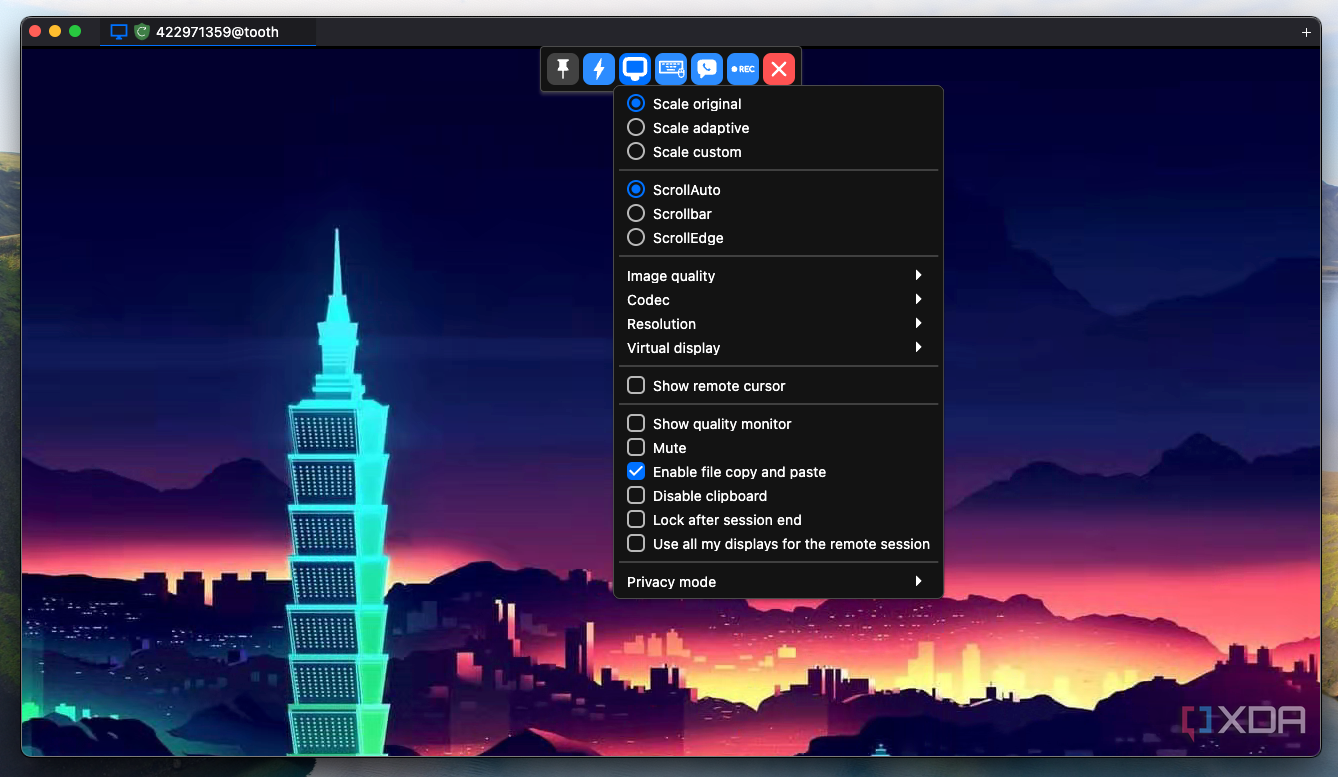Tick the Mute checkbox
1338x777 pixels.
coord(636,447)
